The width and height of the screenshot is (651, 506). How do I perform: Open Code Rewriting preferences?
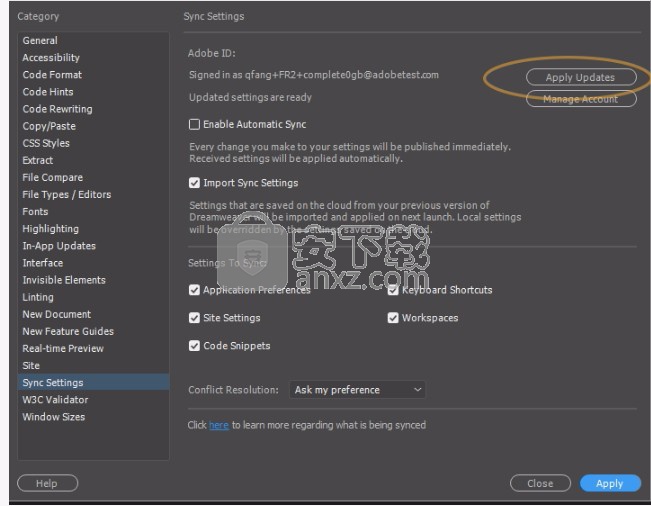pyautogui.click(x=93, y=109)
